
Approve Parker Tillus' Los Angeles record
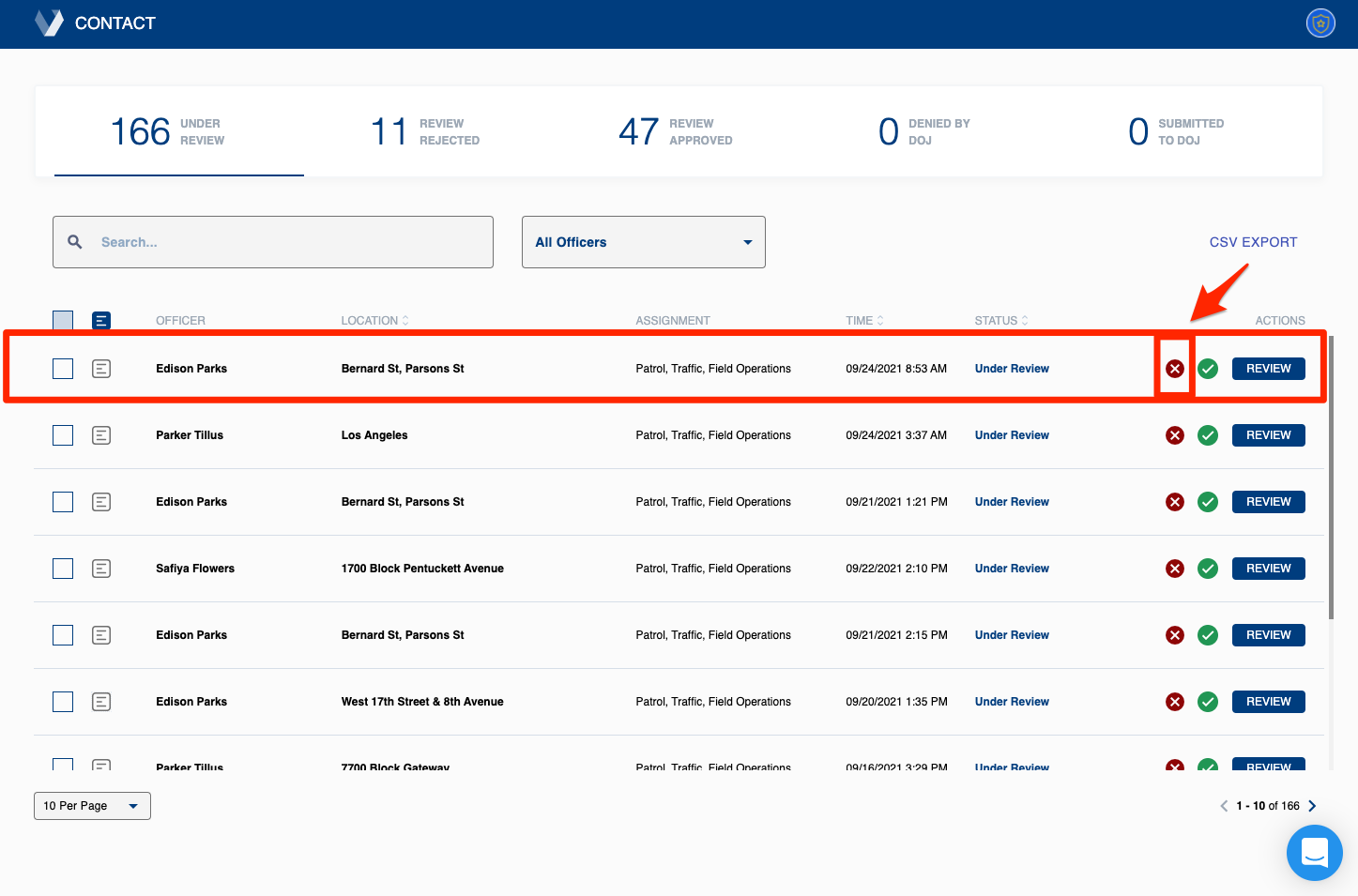tap(1208, 434)
